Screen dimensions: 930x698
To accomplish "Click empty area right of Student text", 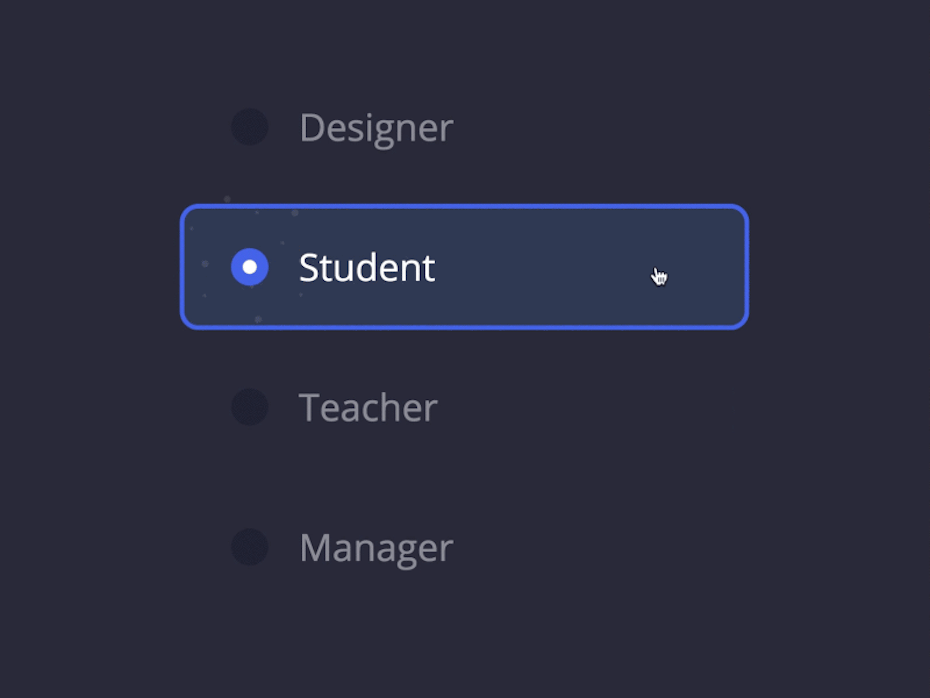I will pos(560,267).
